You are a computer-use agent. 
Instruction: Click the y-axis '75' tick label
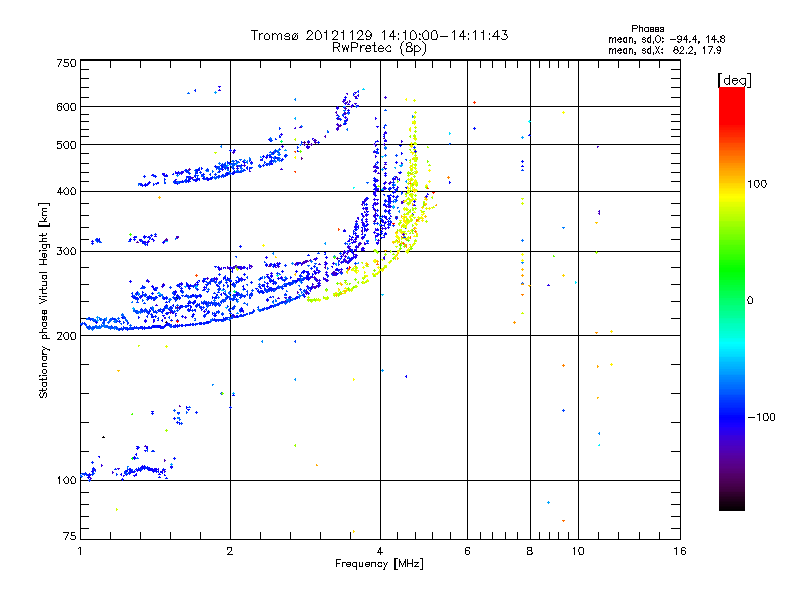[x=70, y=536]
